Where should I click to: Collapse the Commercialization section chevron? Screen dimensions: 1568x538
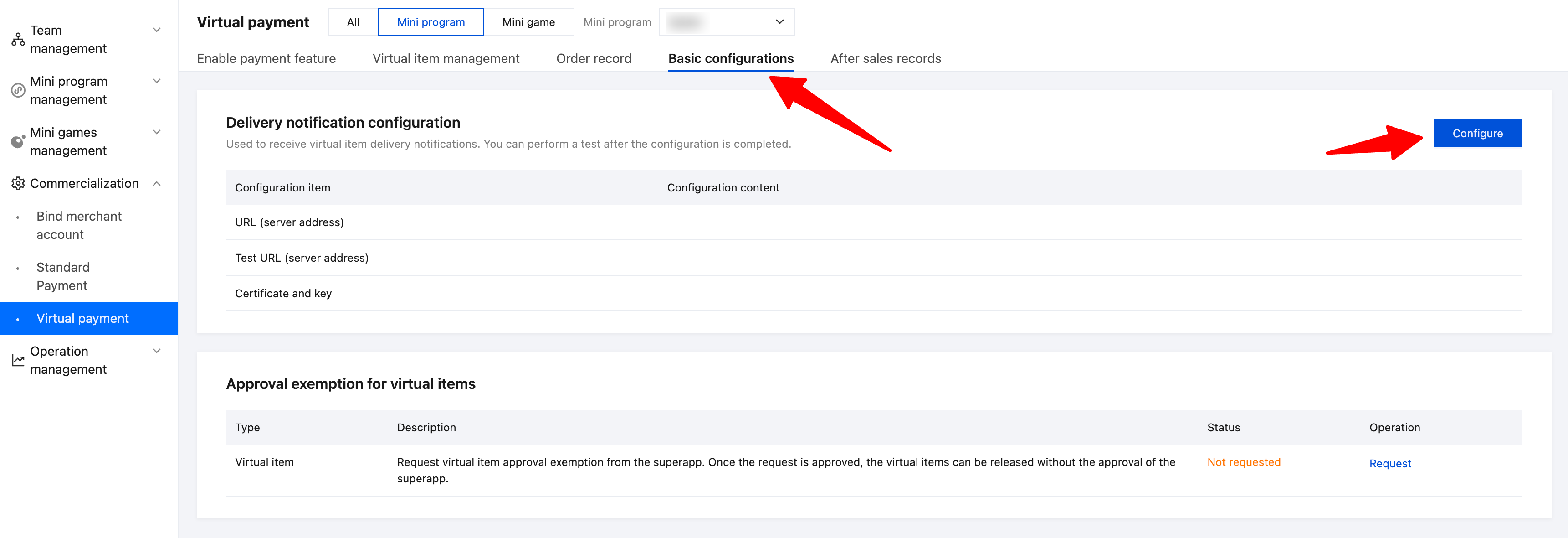[x=156, y=183]
